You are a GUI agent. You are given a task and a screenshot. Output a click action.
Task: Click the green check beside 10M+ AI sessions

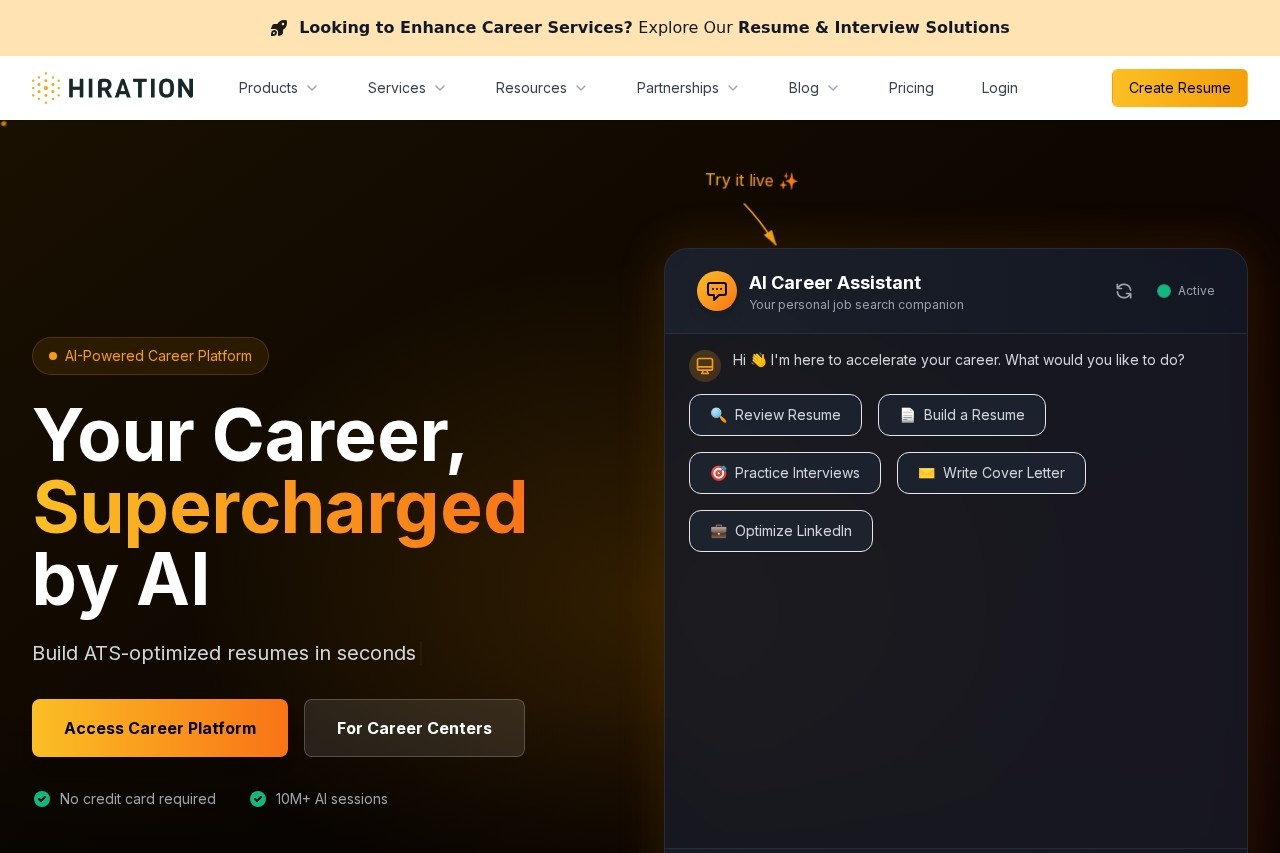[258, 799]
